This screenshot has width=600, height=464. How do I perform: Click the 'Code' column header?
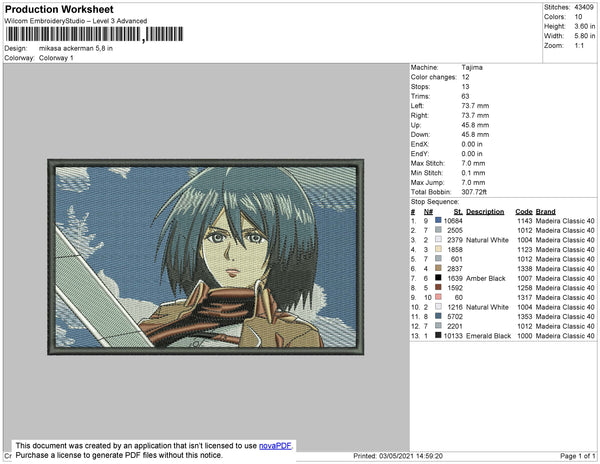[523, 212]
